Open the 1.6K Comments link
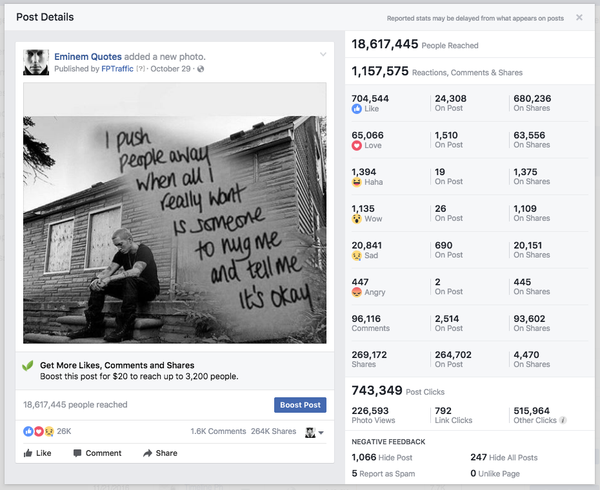Screen dimensions: 600x490 [x=217, y=432]
